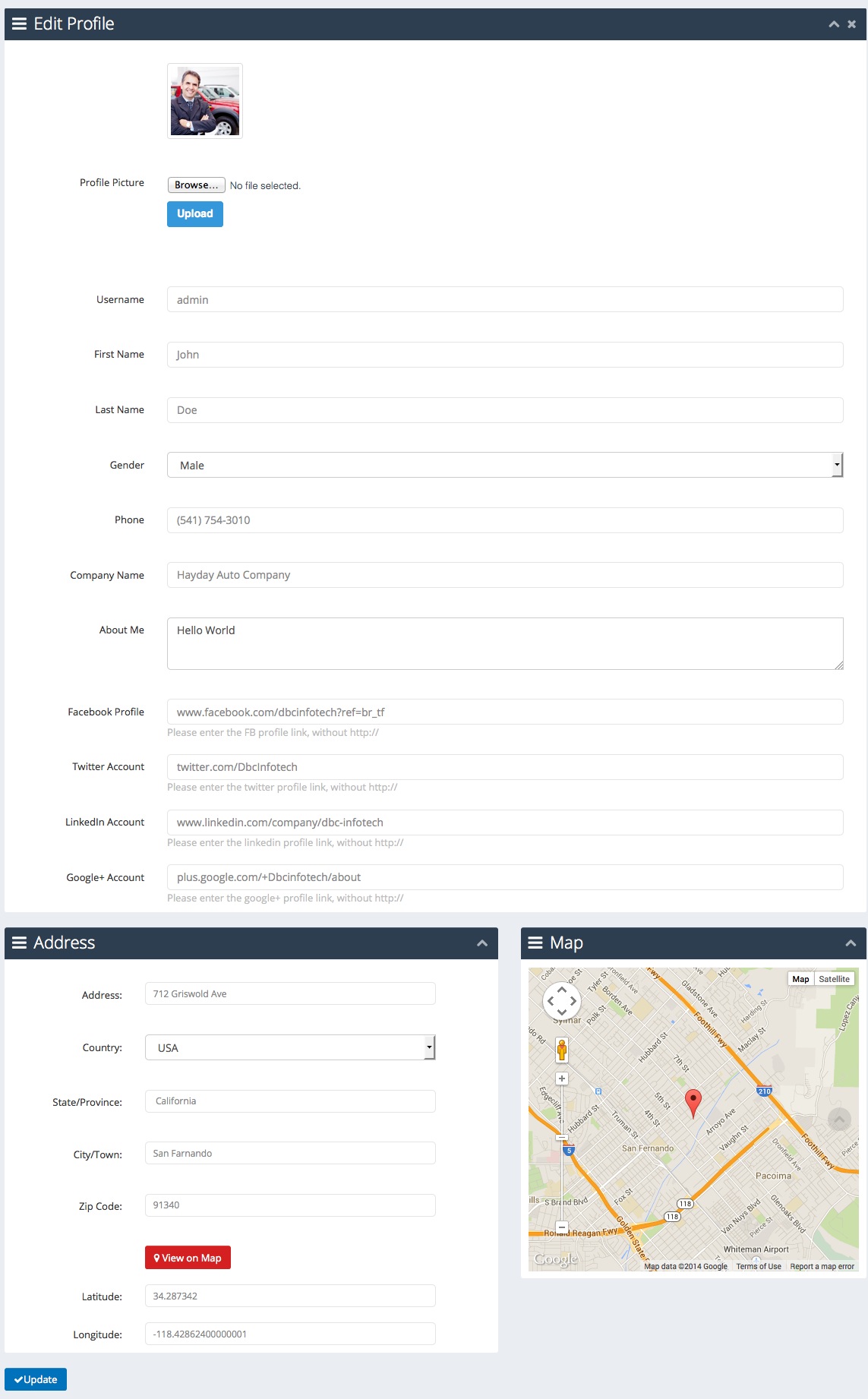The image size is (868, 1399).
Task: Open the map Terms of Use link
Action: pos(759,1266)
